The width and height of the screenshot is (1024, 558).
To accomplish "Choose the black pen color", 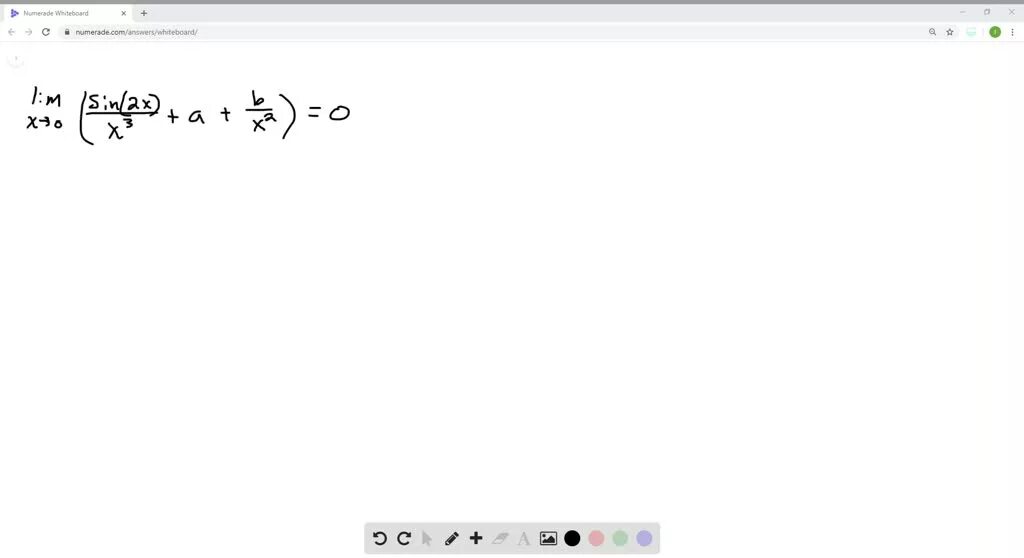I will [x=572, y=538].
